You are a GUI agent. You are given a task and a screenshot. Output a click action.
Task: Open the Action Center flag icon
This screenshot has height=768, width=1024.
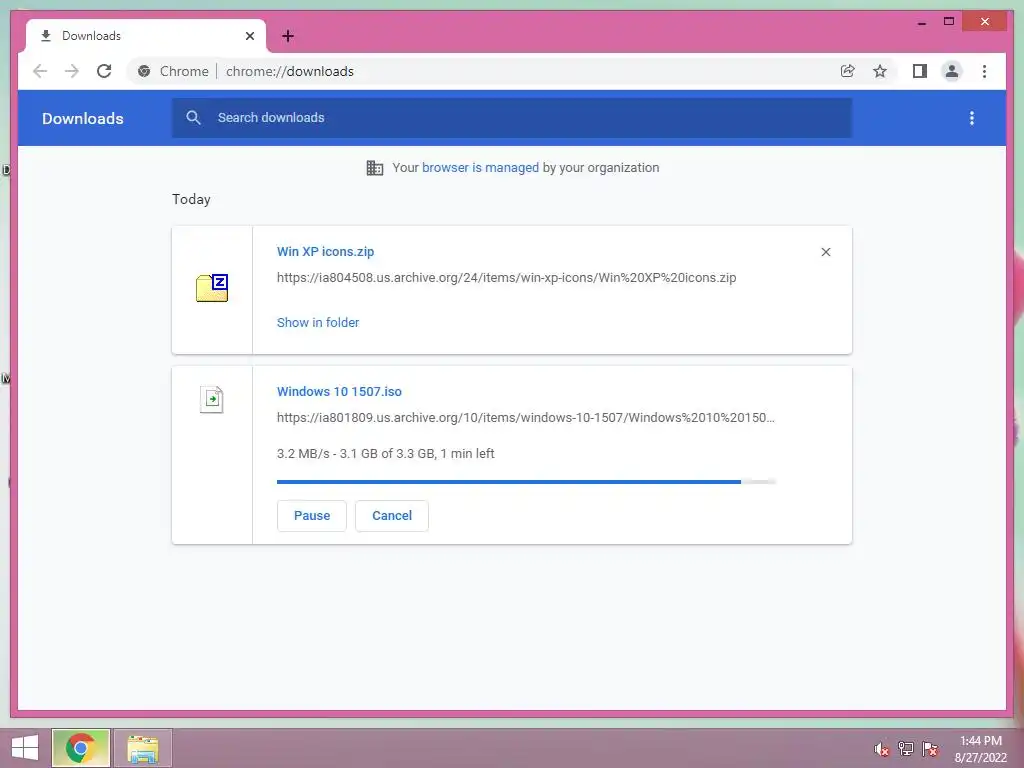[930, 749]
